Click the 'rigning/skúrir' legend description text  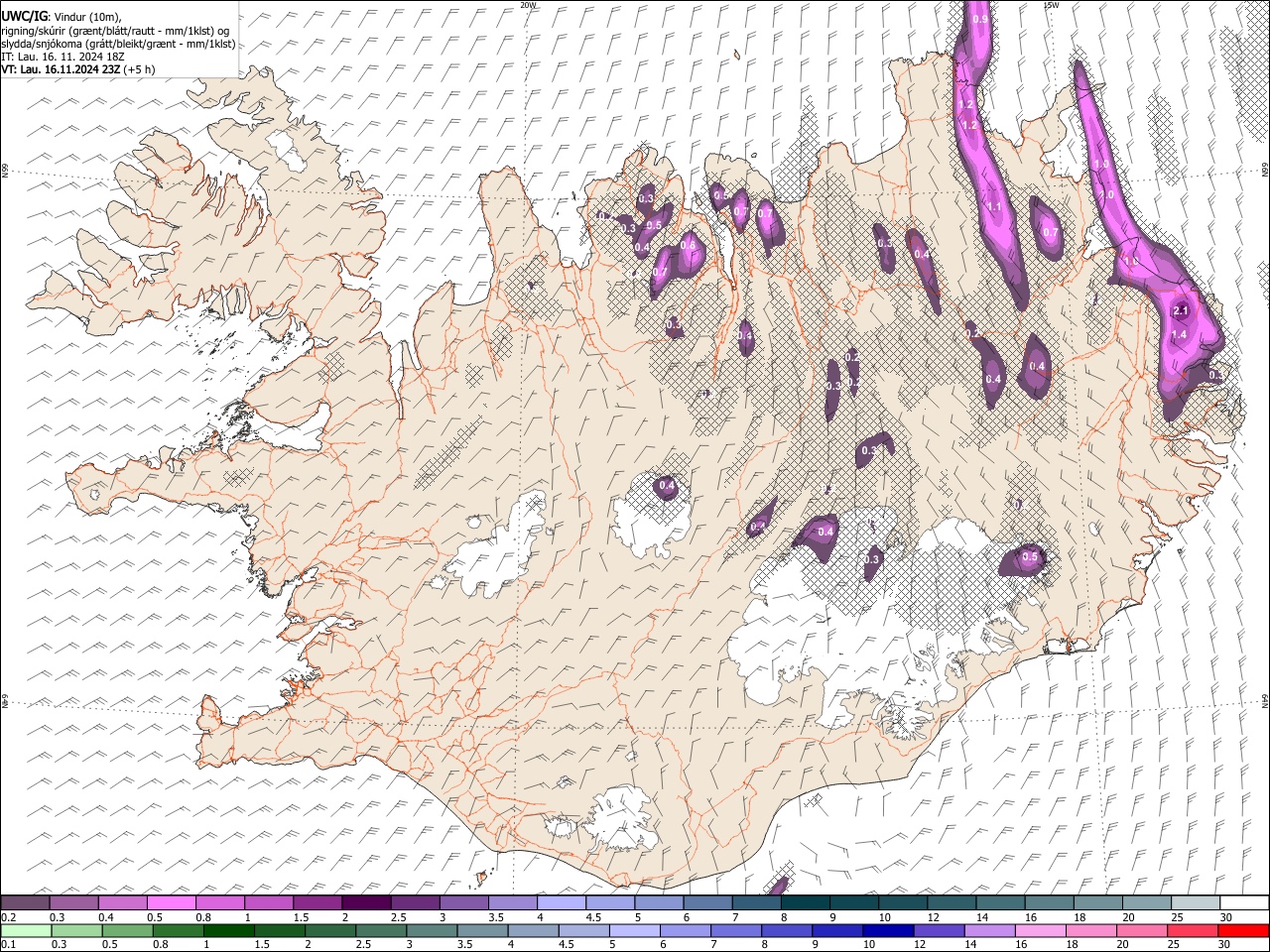tap(34, 31)
